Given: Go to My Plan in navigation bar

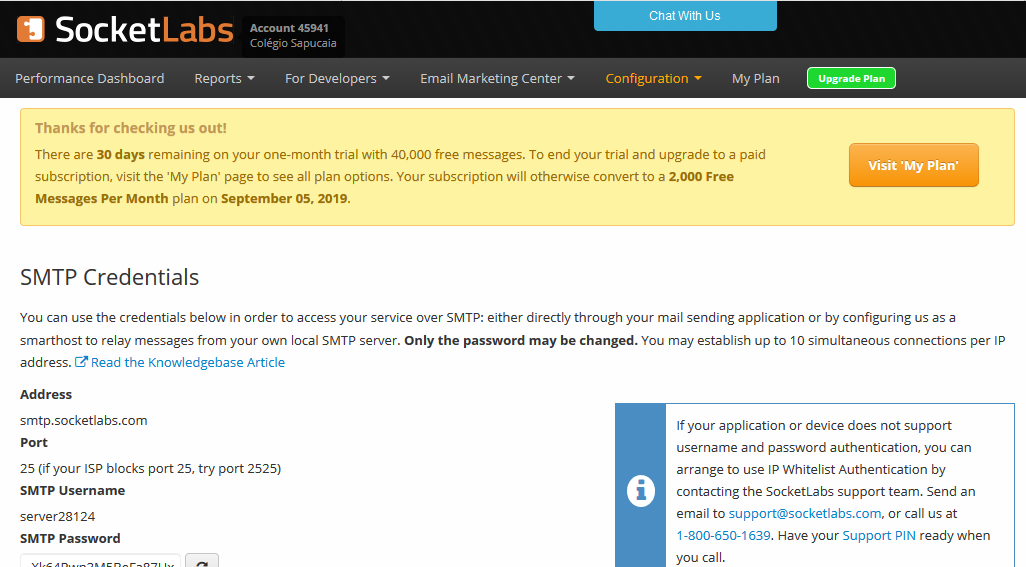Looking at the screenshot, I should [756, 78].
